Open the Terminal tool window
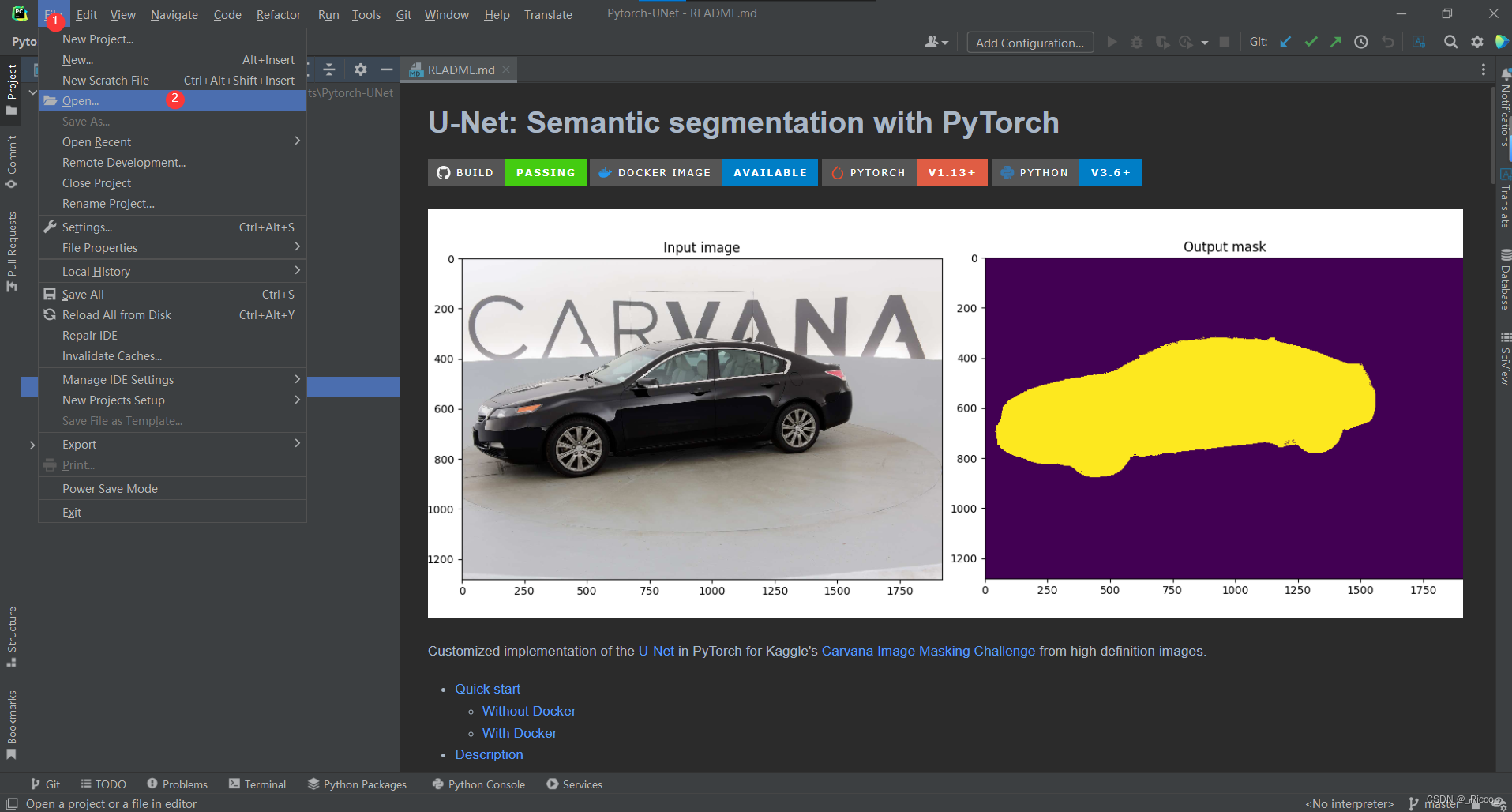Image resolution: width=1512 pixels, height=812 pixels. coord(257,784)
